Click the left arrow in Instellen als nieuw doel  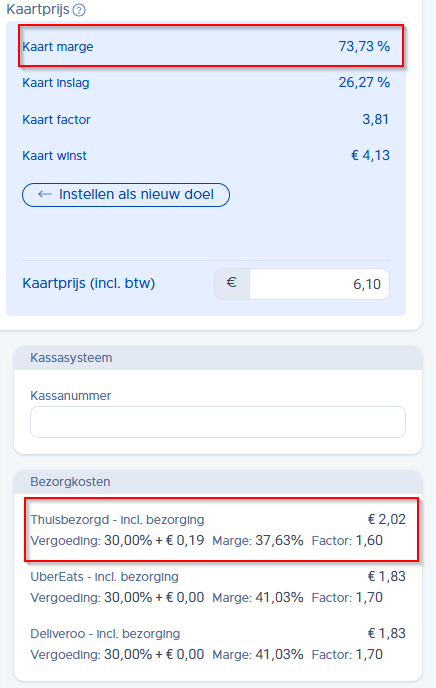[44, 194]
